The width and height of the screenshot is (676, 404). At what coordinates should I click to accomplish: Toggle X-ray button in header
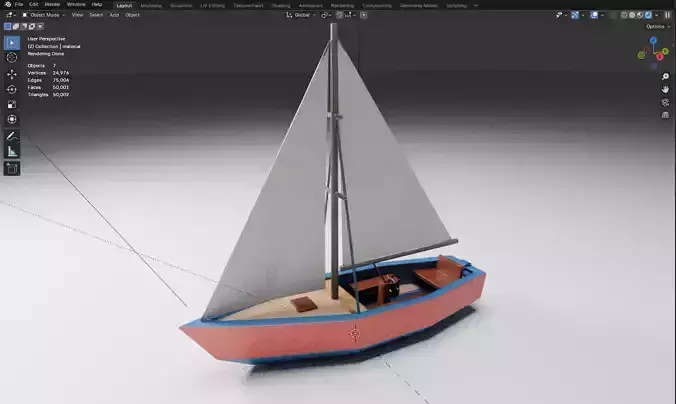click(613, 15)
